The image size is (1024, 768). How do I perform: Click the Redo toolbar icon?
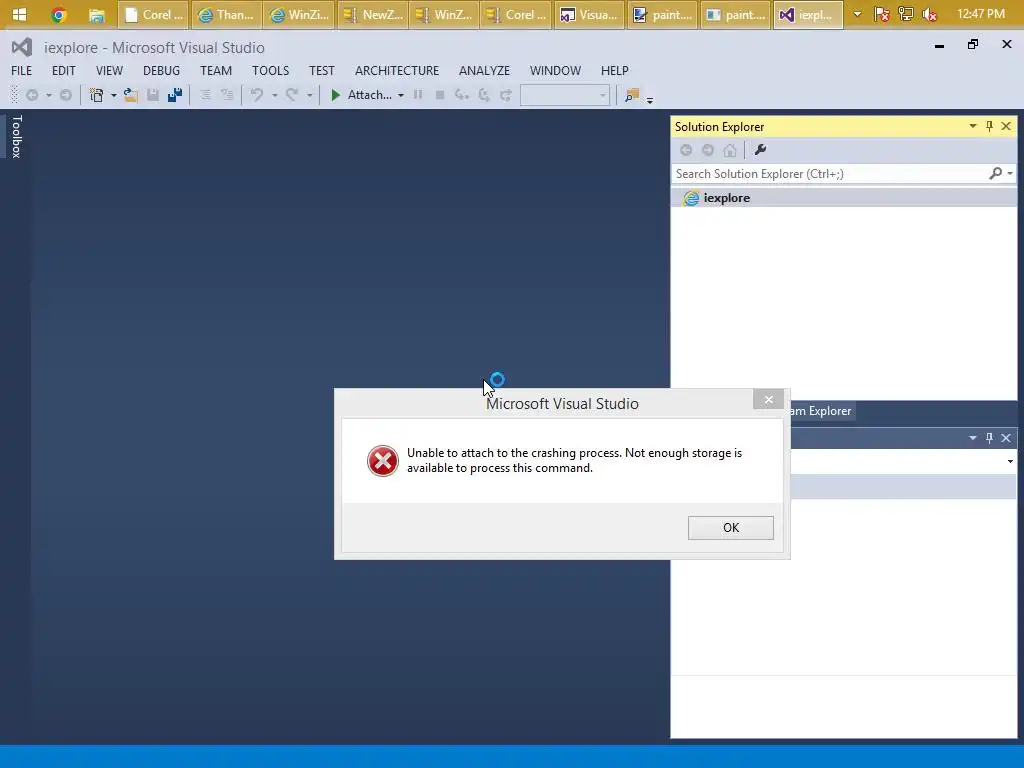pos(292,95)
